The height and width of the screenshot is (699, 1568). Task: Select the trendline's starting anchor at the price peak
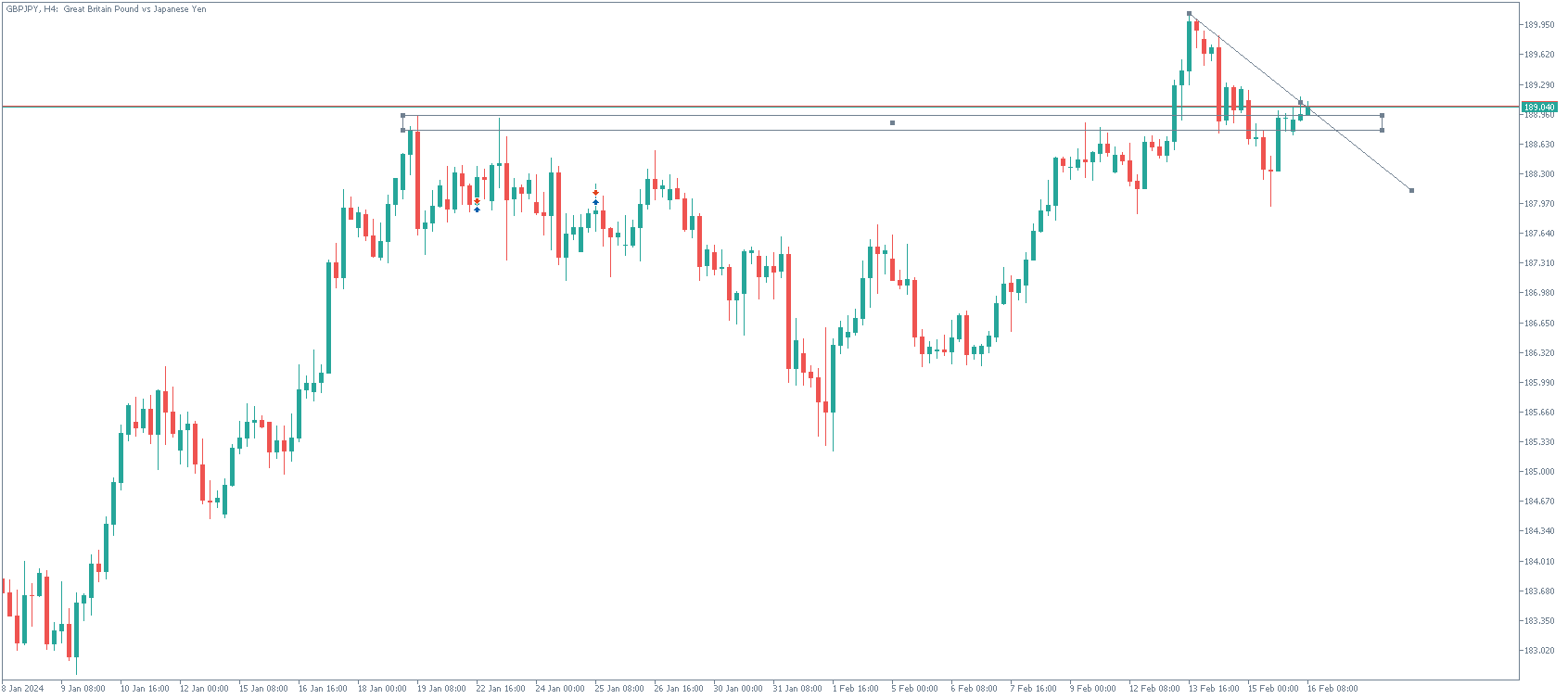point(1189,14)
